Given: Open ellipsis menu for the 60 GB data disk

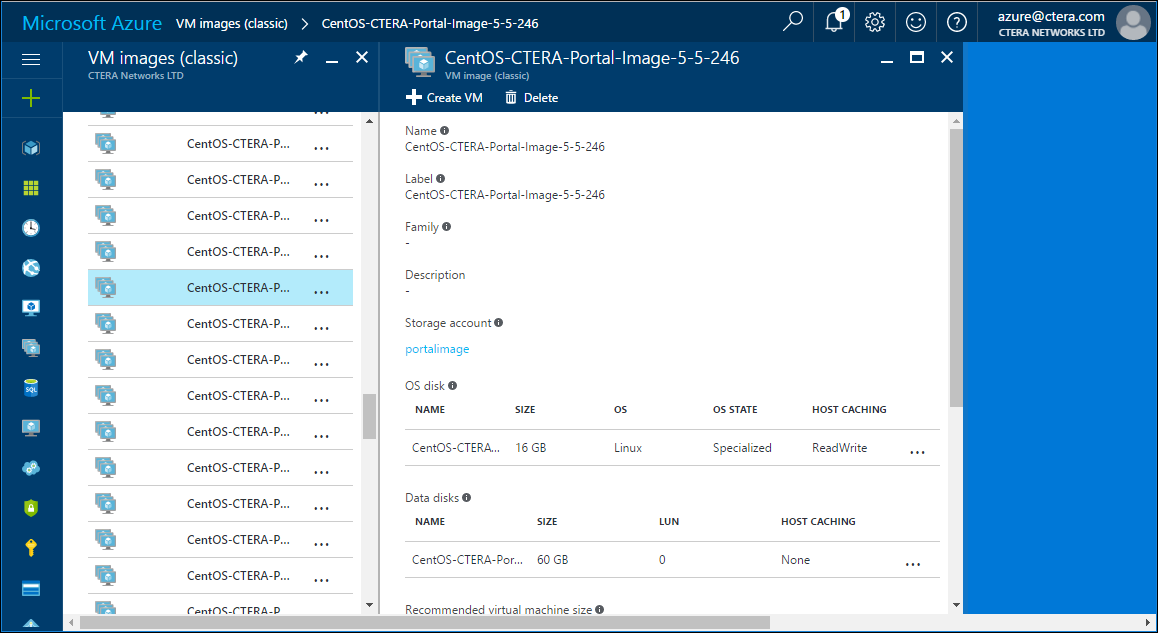Looking at the screenshot, I should pyautogui.click(x=913, y=564).
